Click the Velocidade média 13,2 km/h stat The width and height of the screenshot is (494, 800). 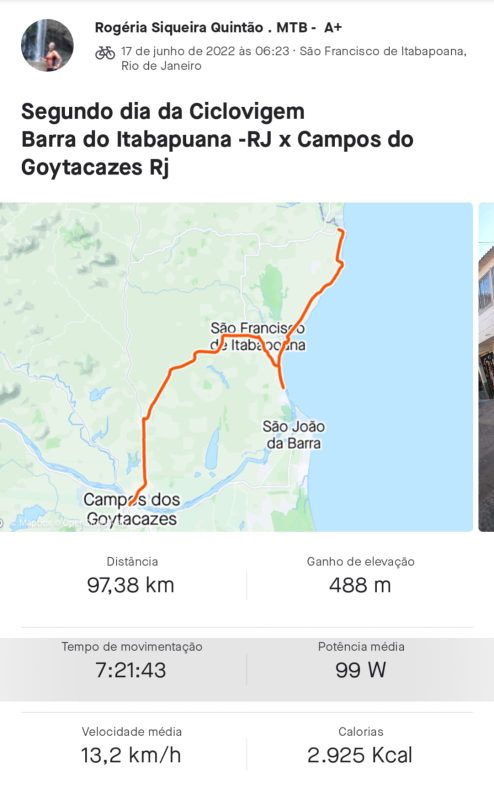pyautogui.click(x=131, y=746)
